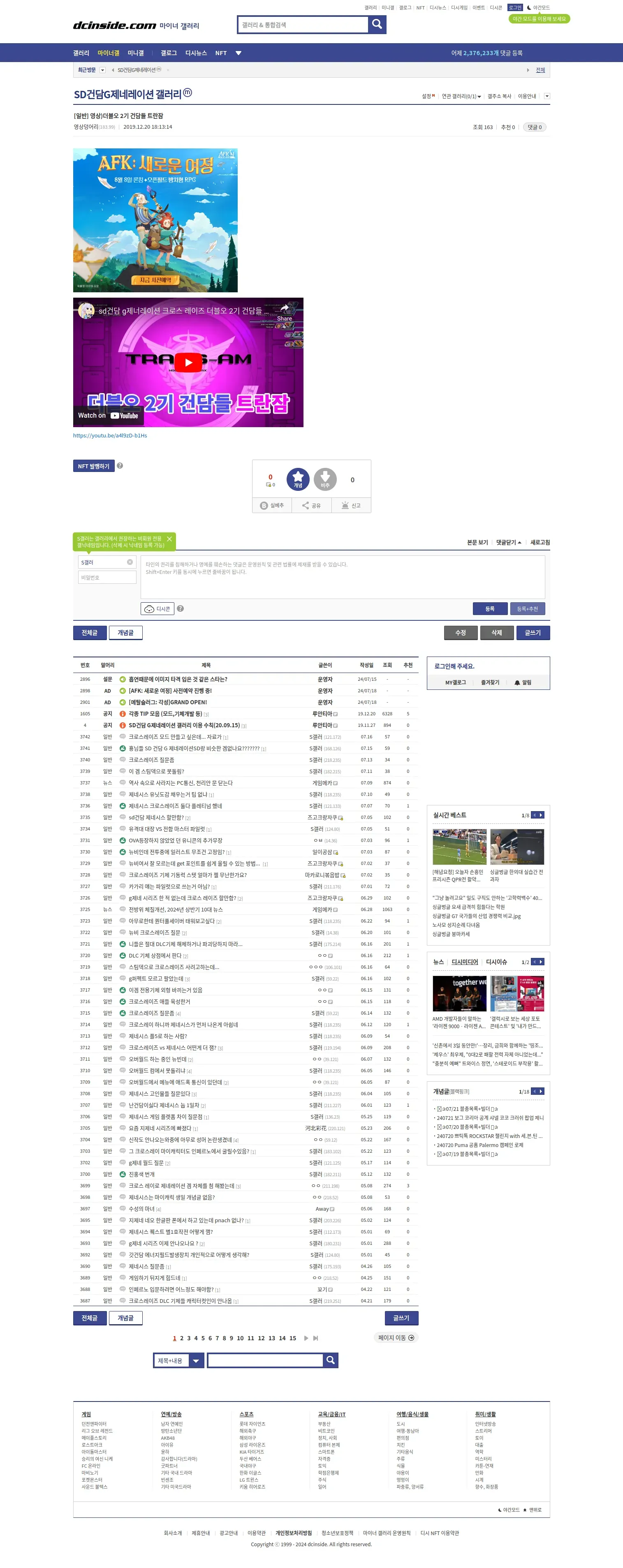Image resolution: width=623 pixels, height=1568 pixels.
Task: Select the 갤러리 tab in navigation bar
Action: point(81,53)
